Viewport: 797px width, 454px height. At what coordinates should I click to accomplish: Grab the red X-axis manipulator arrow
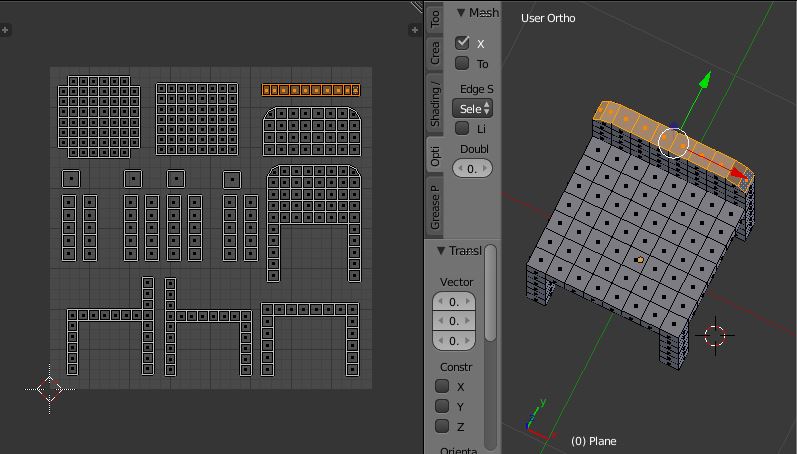point(740,173)
